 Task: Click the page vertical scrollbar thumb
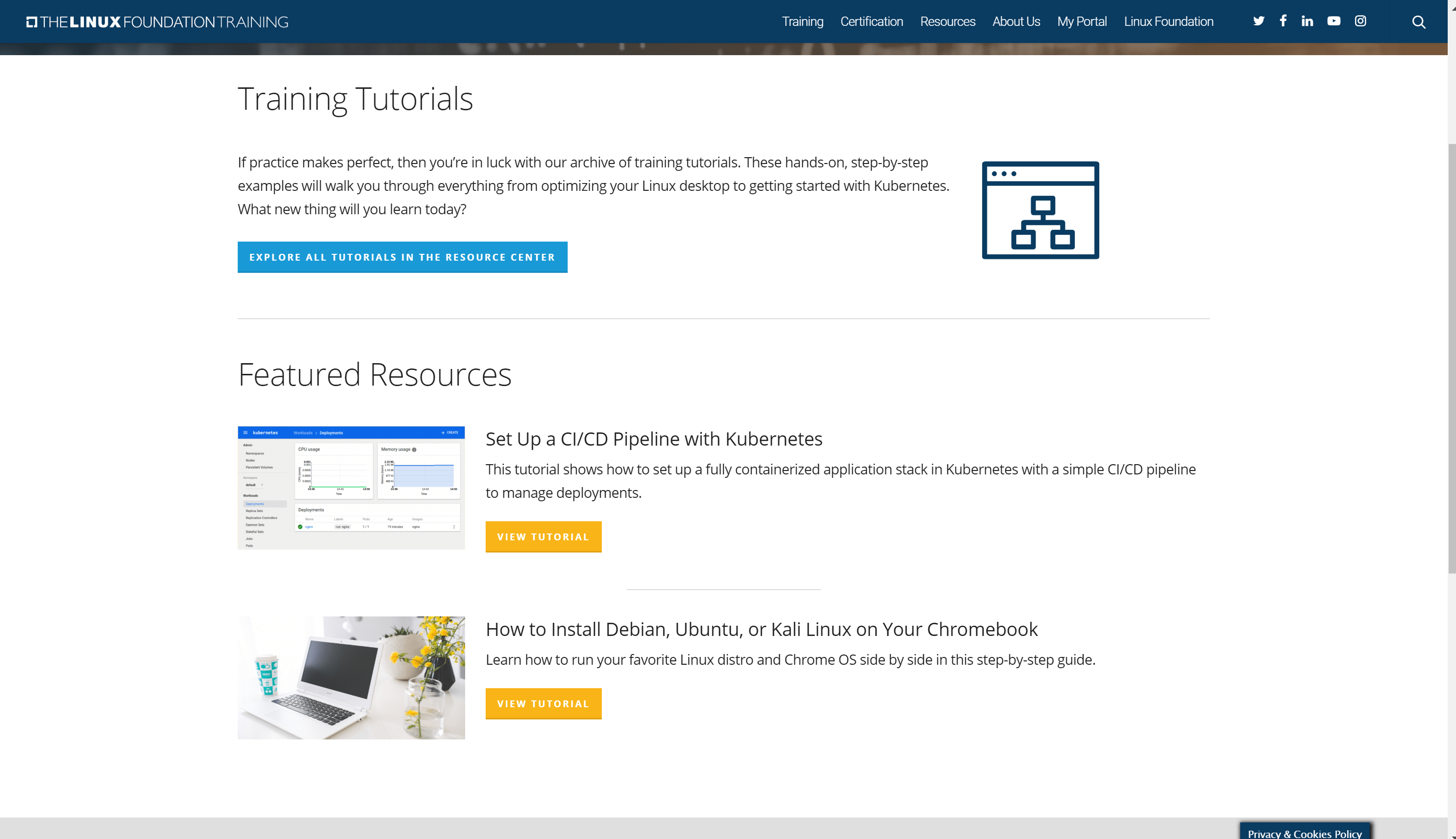[x=1452, y=357]
